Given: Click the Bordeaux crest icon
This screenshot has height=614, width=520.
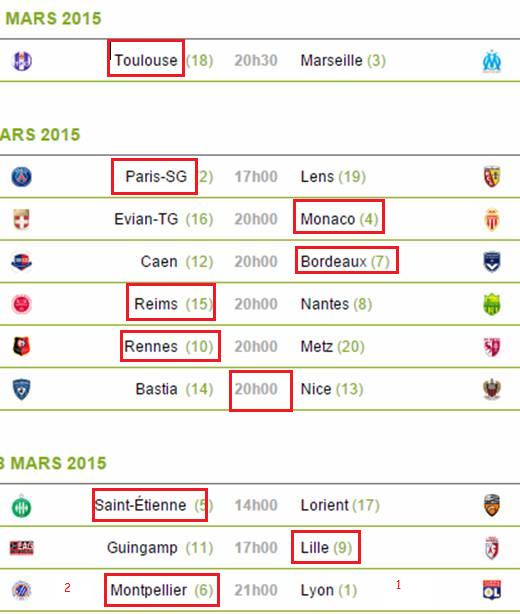Looking at the screenshot, I should pyautogui.click(x=492, y=262).
